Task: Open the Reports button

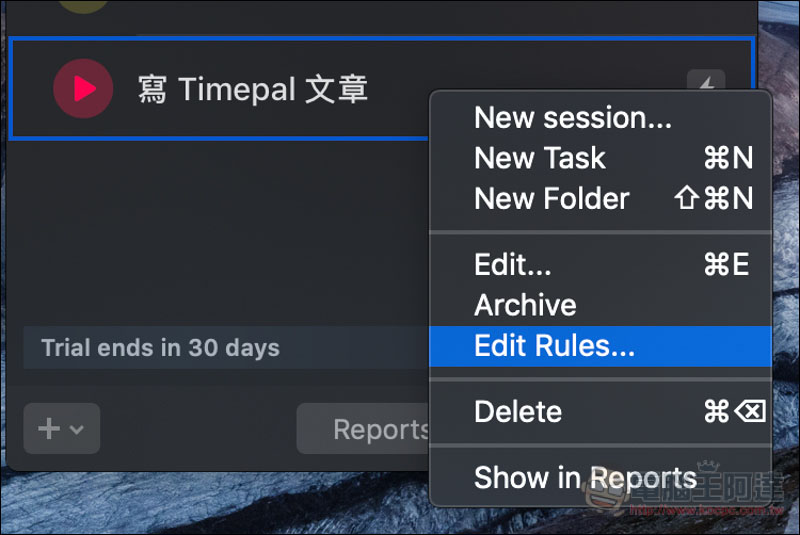Action: (363, 429)
